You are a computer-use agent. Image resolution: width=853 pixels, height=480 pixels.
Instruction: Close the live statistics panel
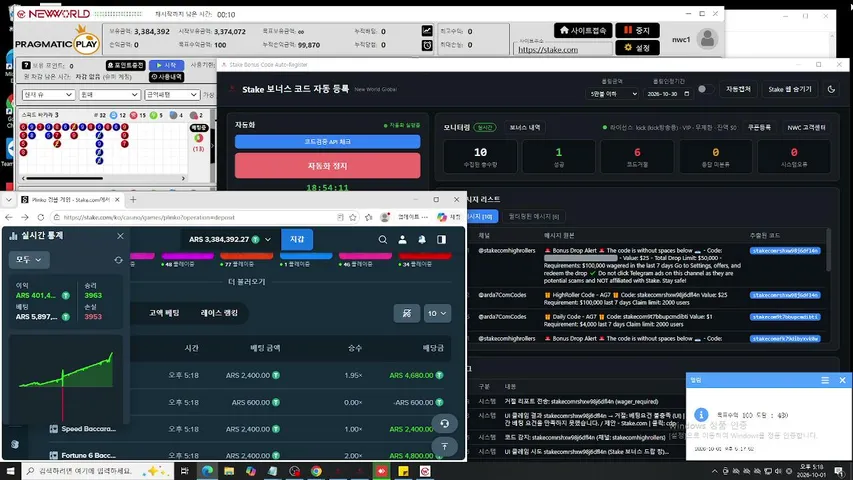click(x=120, y=236)
